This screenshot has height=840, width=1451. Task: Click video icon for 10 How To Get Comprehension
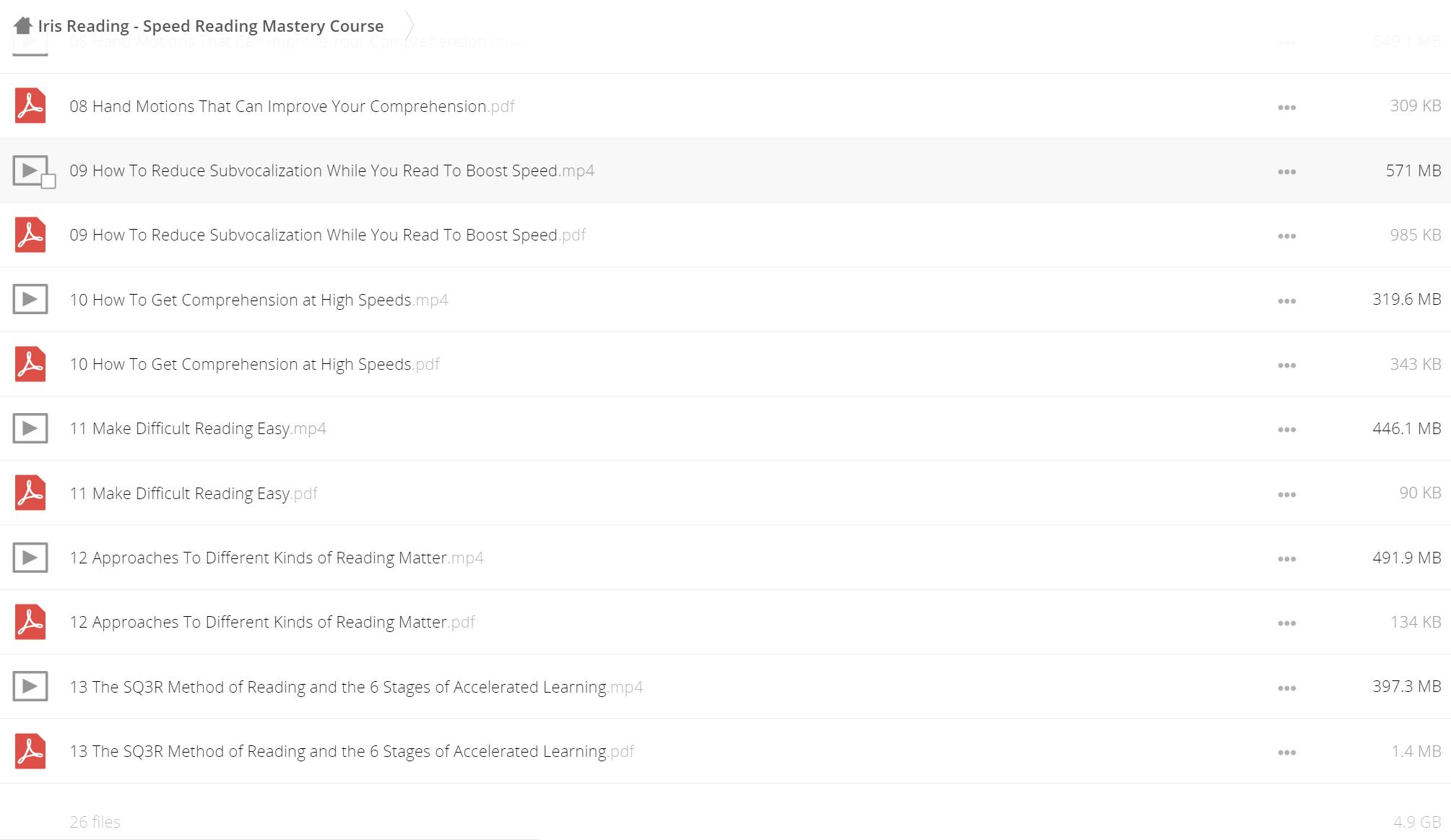(x=30, y=299)
